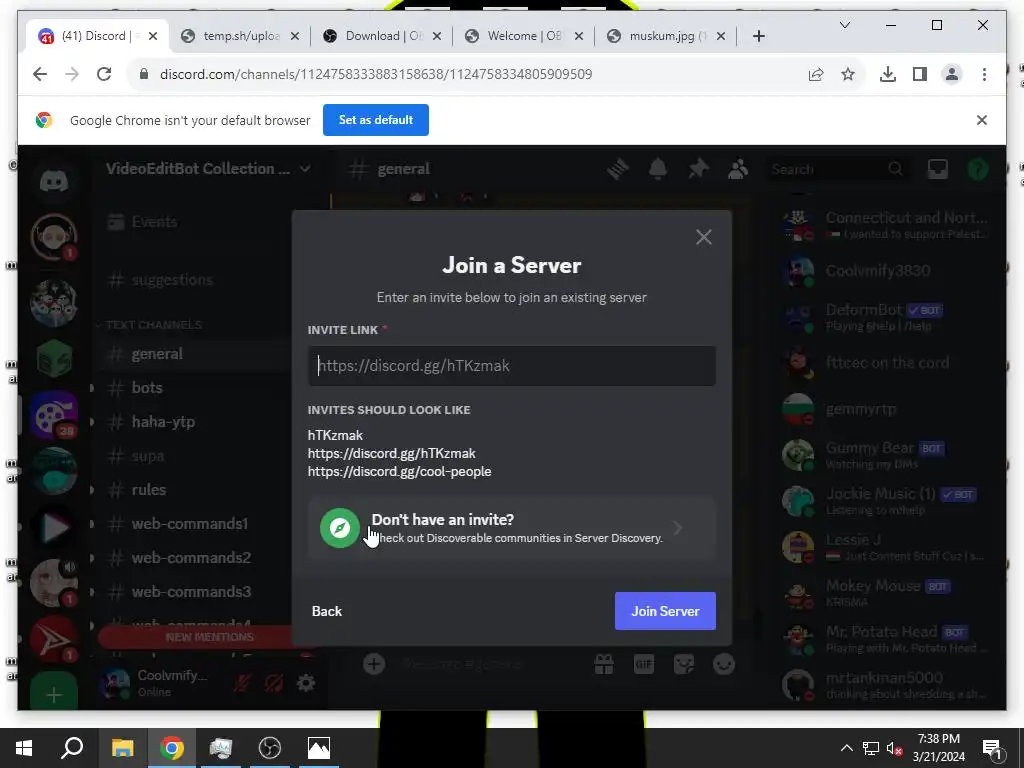Screen dimensions: 1024x768
Task: Toggle microphone mute in user panel
Action: tap(242, 683)
